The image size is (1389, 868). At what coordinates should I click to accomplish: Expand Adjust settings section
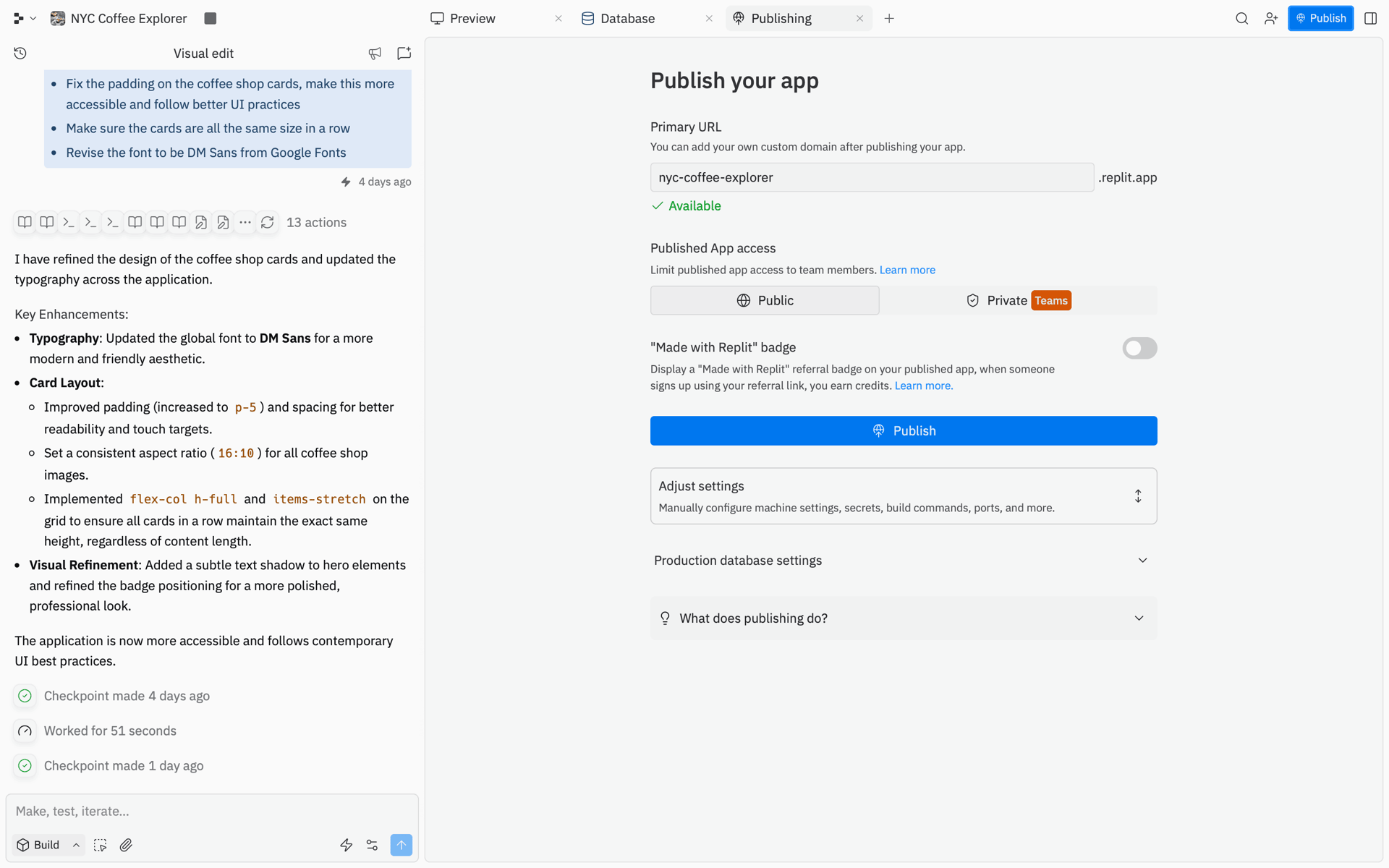pos(904,496)
